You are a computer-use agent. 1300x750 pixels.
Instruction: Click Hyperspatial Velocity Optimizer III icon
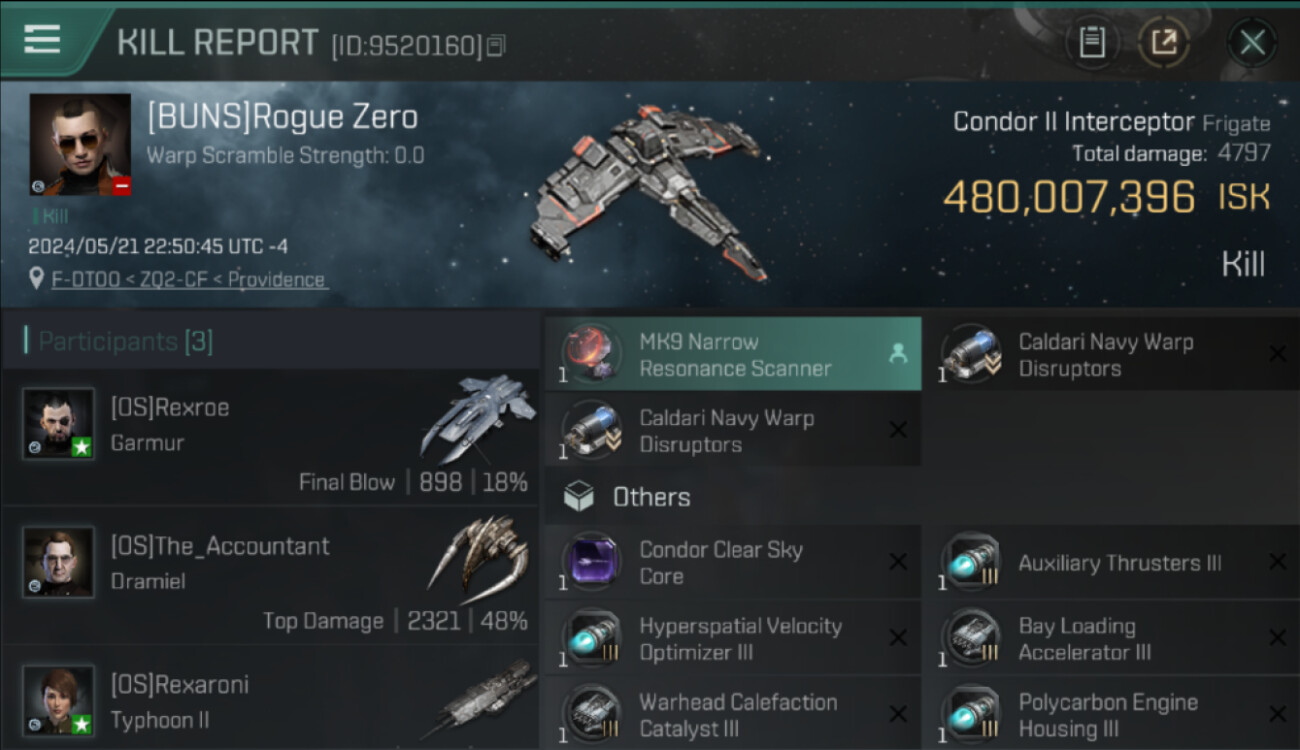(x=591, y=638)
